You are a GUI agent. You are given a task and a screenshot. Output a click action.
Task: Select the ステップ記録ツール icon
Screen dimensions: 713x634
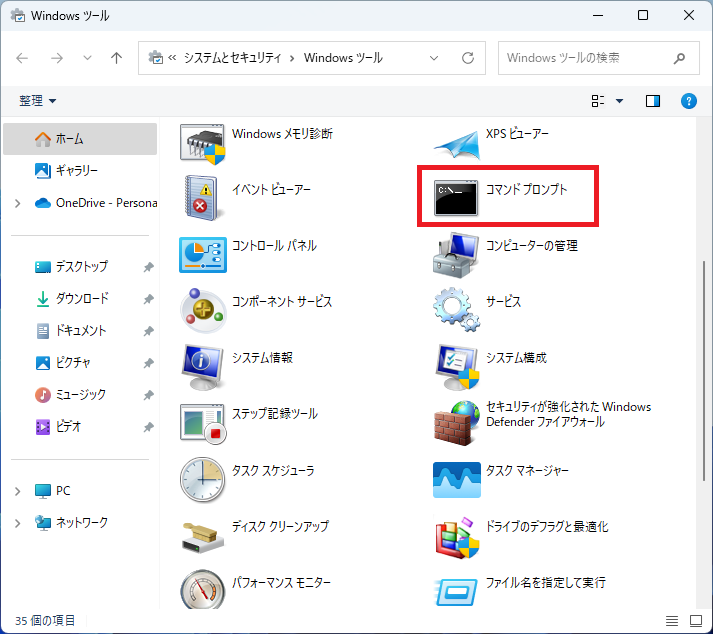coord(203,423)
